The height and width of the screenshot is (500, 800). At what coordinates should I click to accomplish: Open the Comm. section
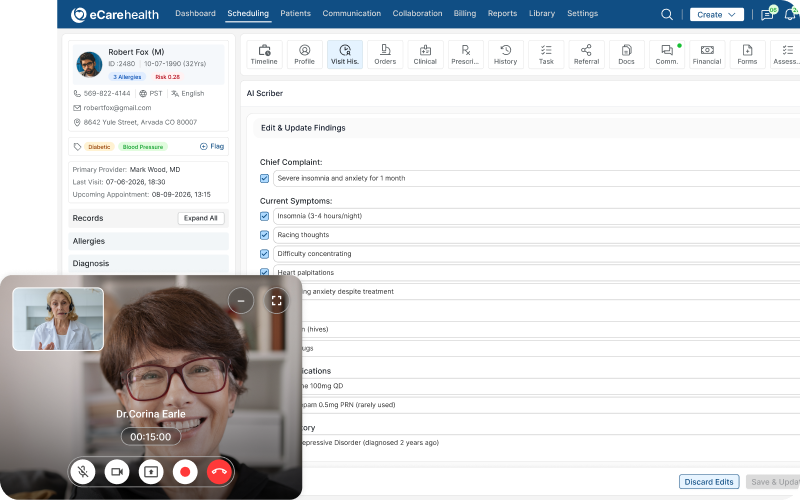(x=667, y=55)
